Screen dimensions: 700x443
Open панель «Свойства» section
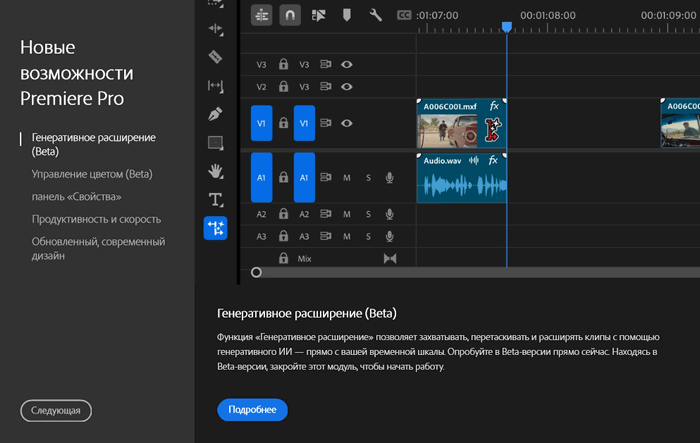tap(76, 196)
